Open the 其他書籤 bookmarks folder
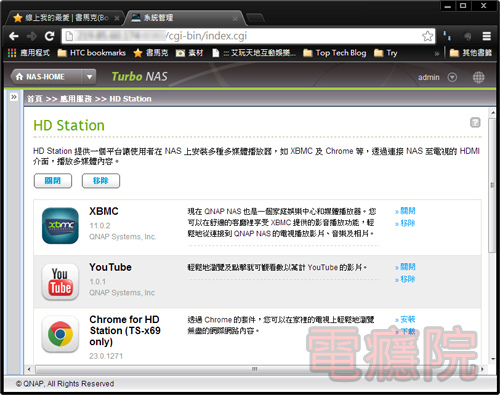This screenshot has height=395, width=500. coord(471,53)
